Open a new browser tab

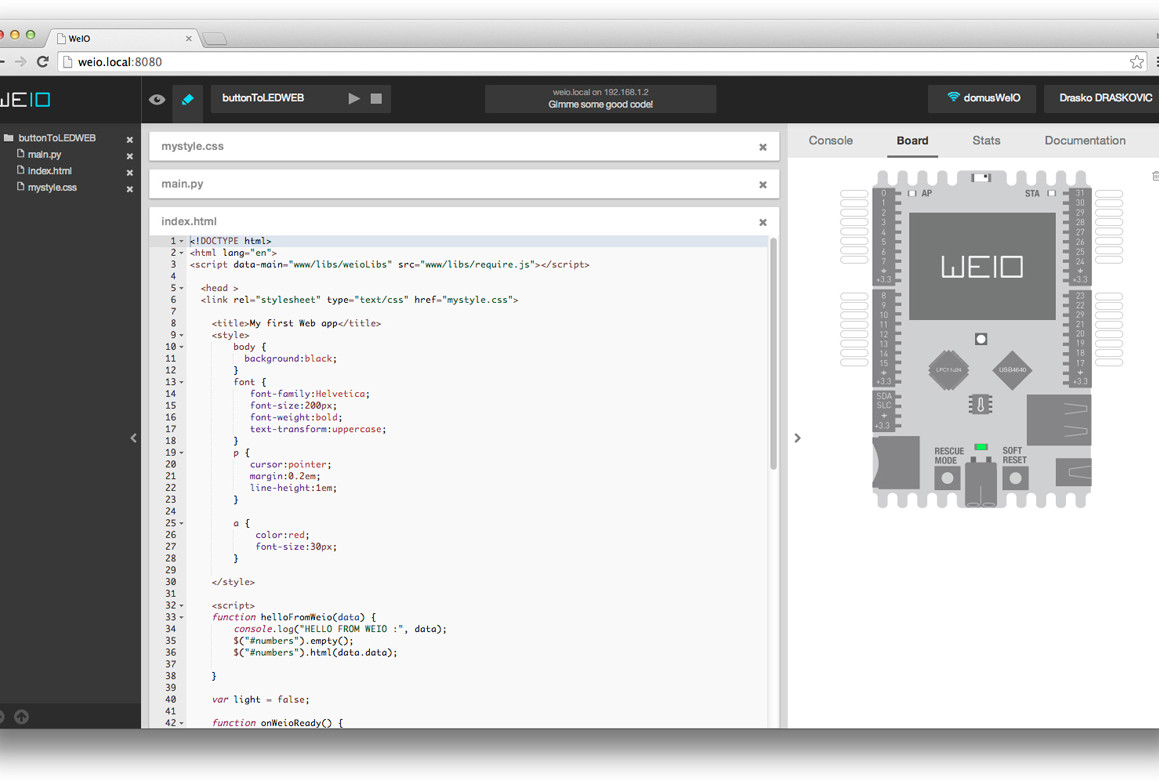pyautogui.click(x=214, y=38)
